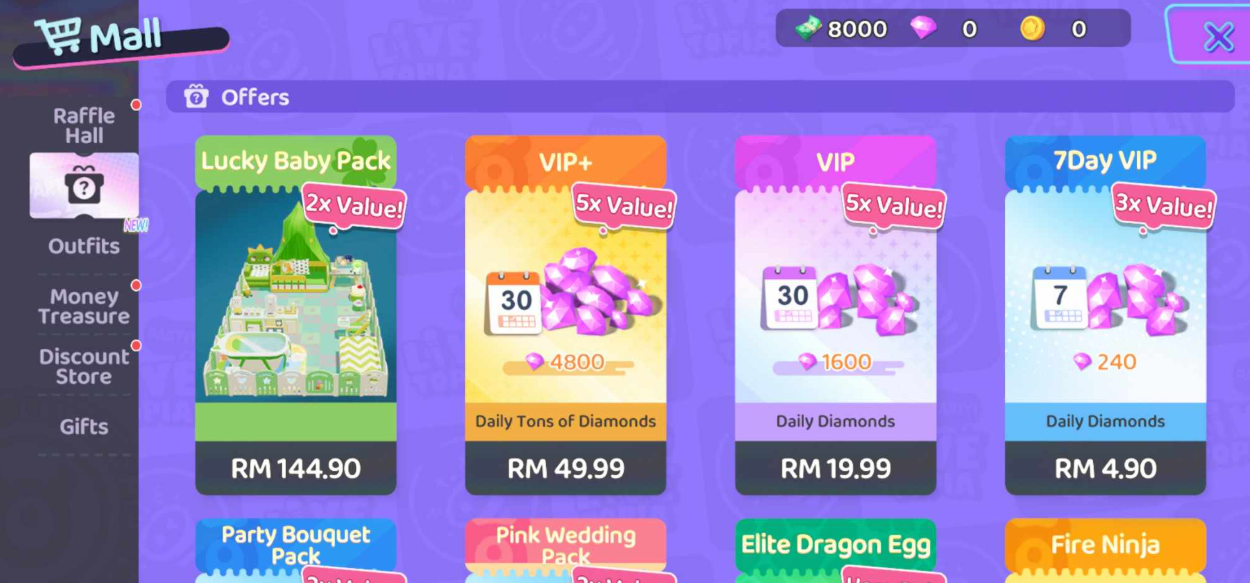Click the green cash currency icon
The height and width of the screenshot is (583, 1250).
[808, 29]
